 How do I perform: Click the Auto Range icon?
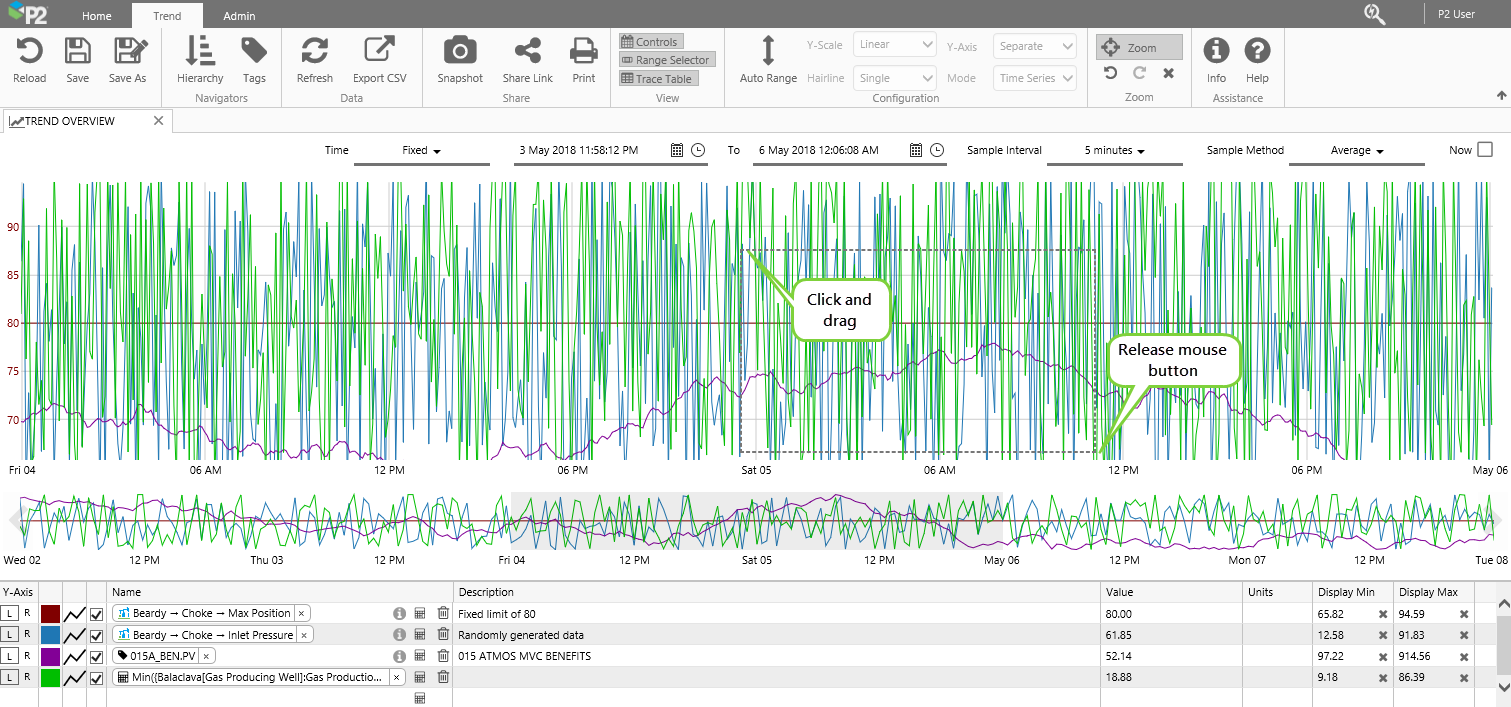tap(768, 51)
